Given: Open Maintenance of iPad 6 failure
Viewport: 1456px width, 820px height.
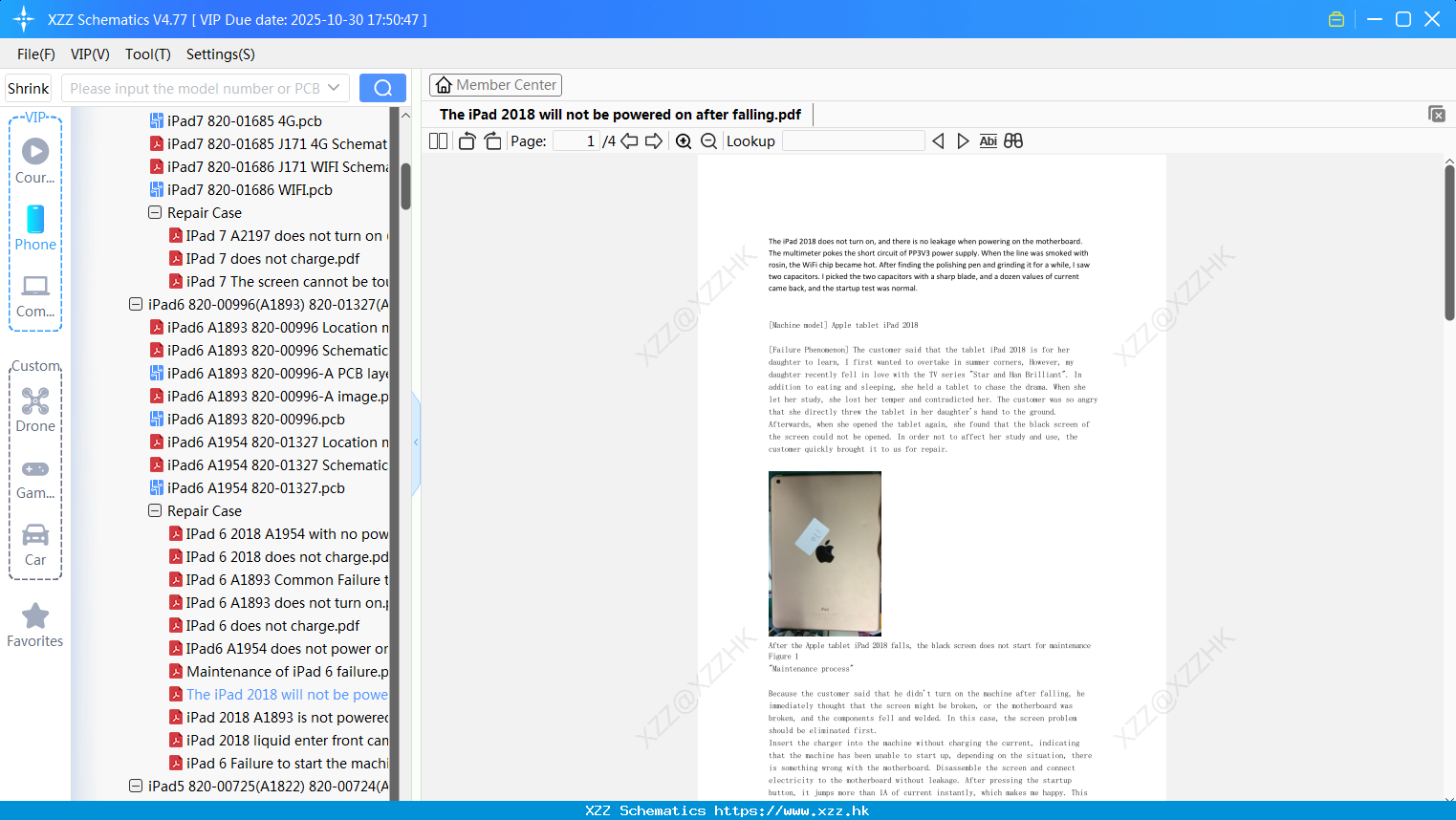Looking at the screenshot, I should pos(278,671).
